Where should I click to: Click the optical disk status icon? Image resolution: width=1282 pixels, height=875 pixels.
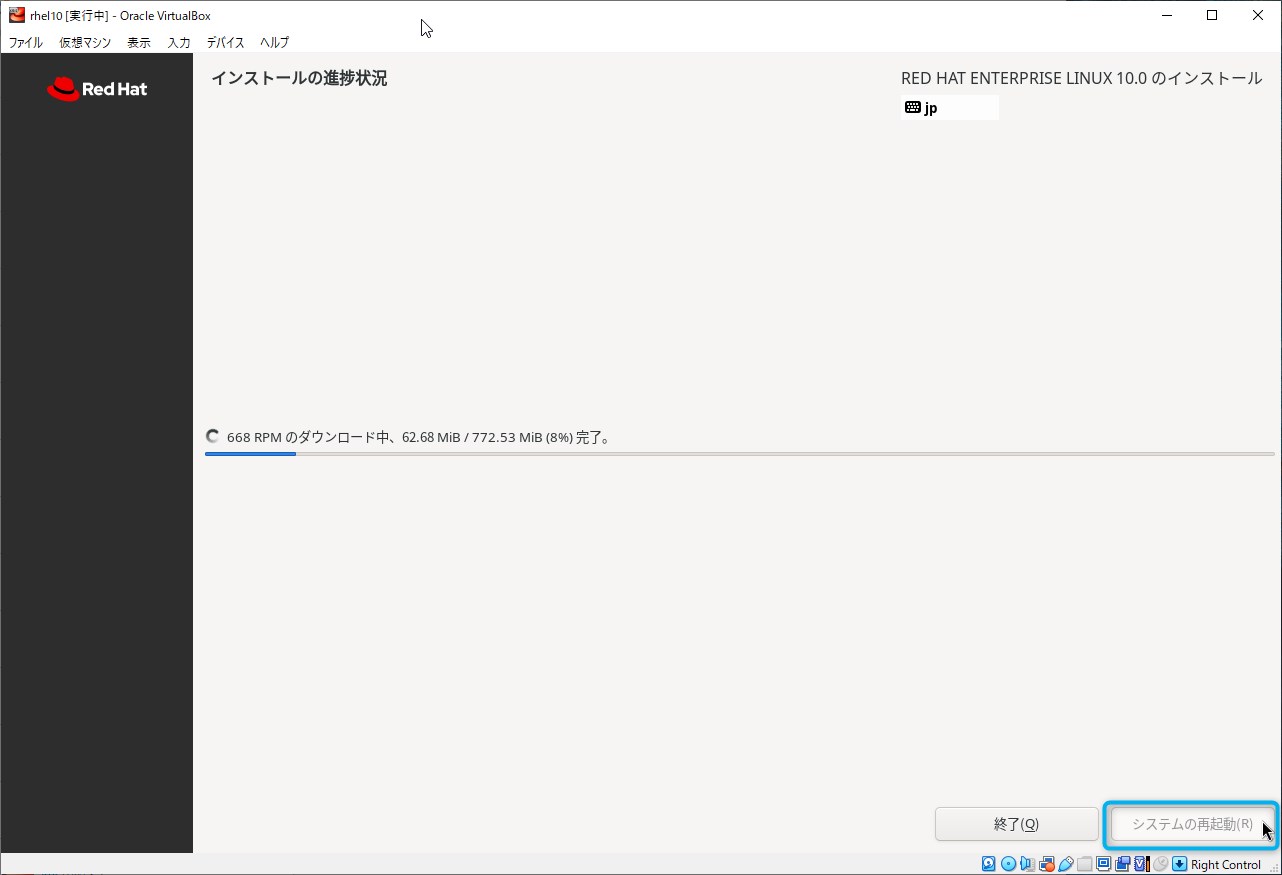point(1008,864)
